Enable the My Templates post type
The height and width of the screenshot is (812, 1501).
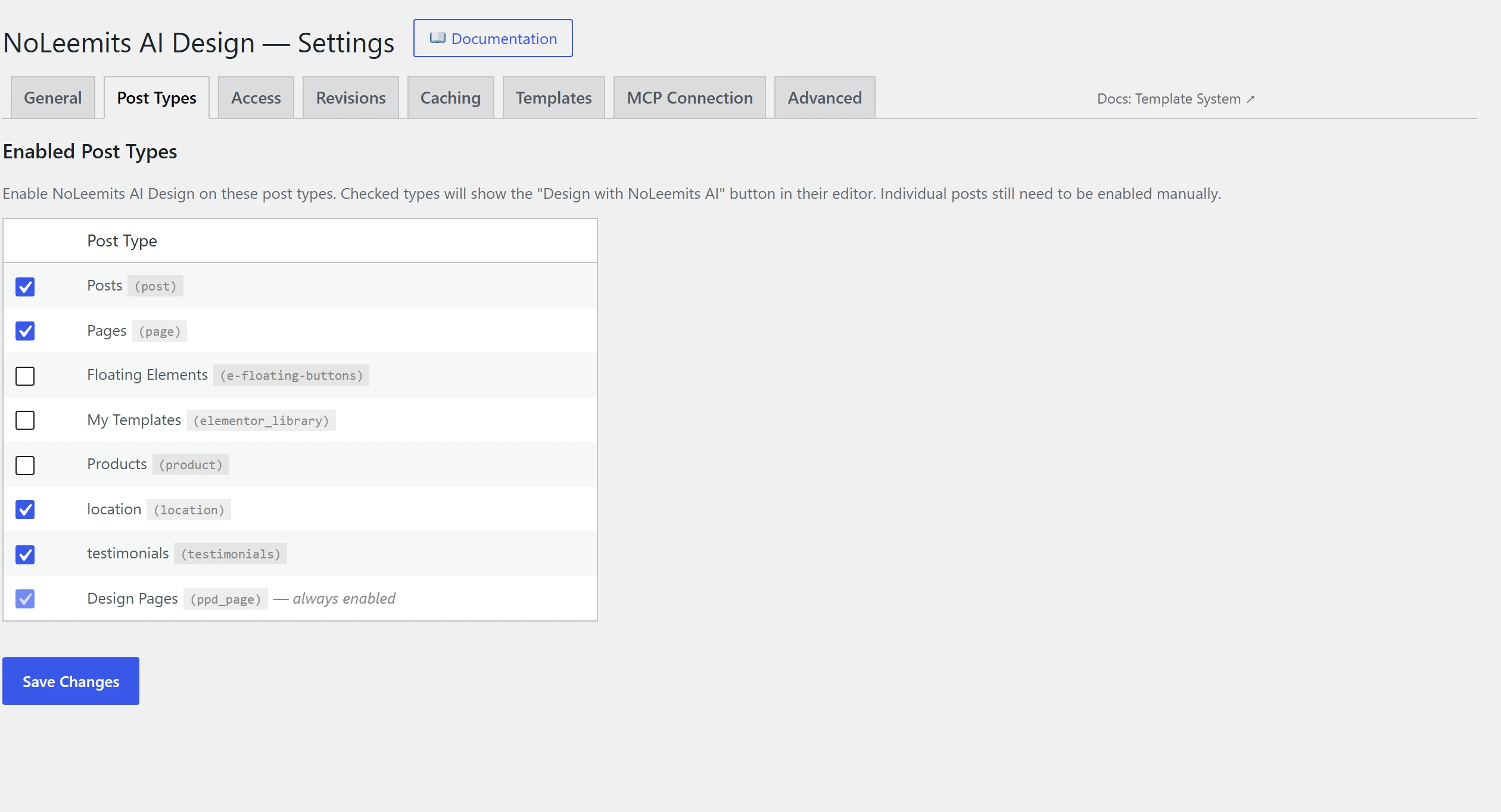25,420
